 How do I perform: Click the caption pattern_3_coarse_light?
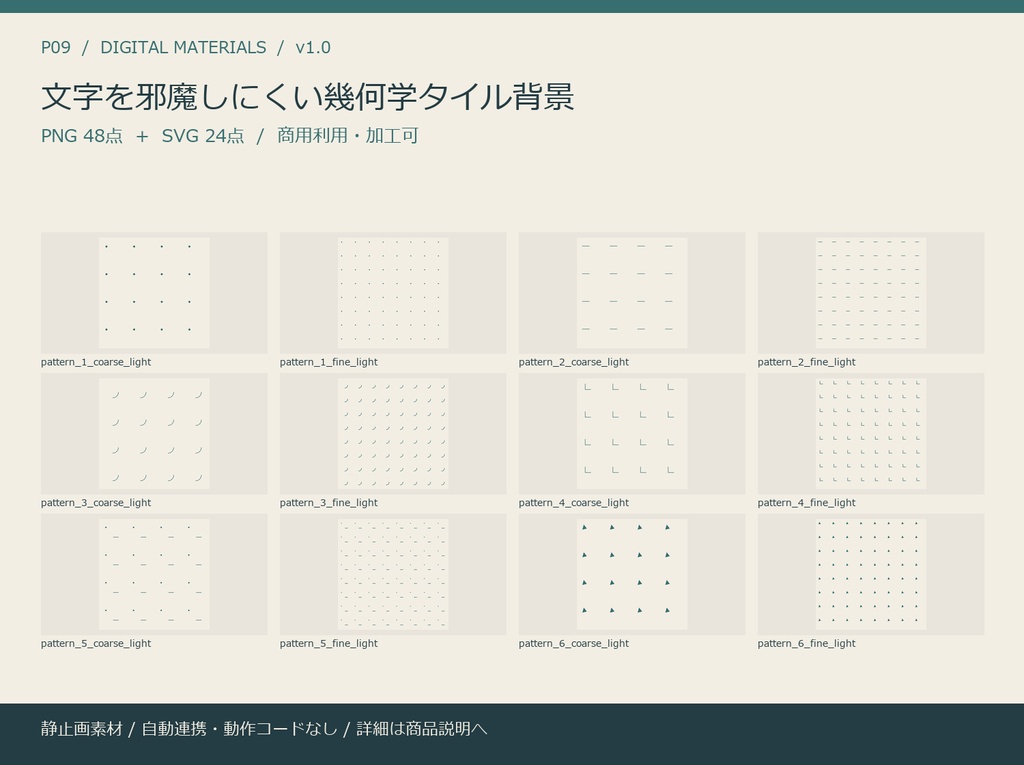(x=96, y=502)
